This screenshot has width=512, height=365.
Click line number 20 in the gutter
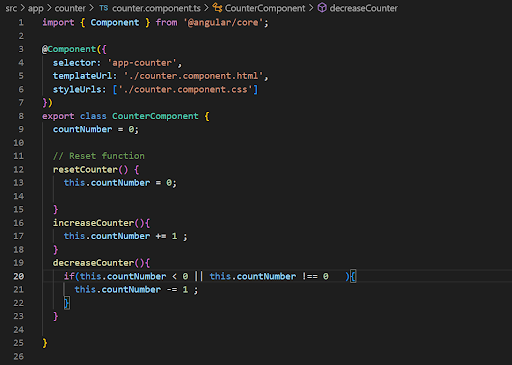click(19, 276)
